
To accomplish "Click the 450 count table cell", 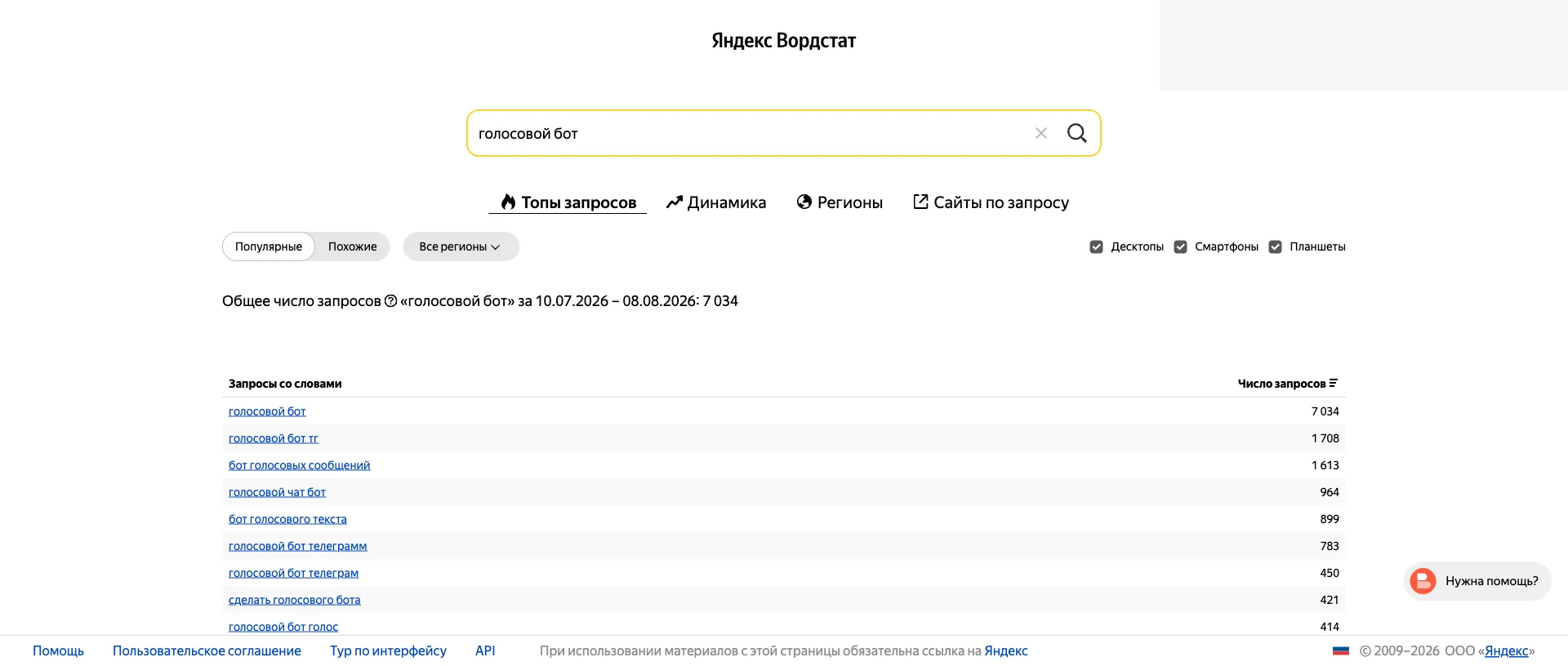I will point(1330,573).
